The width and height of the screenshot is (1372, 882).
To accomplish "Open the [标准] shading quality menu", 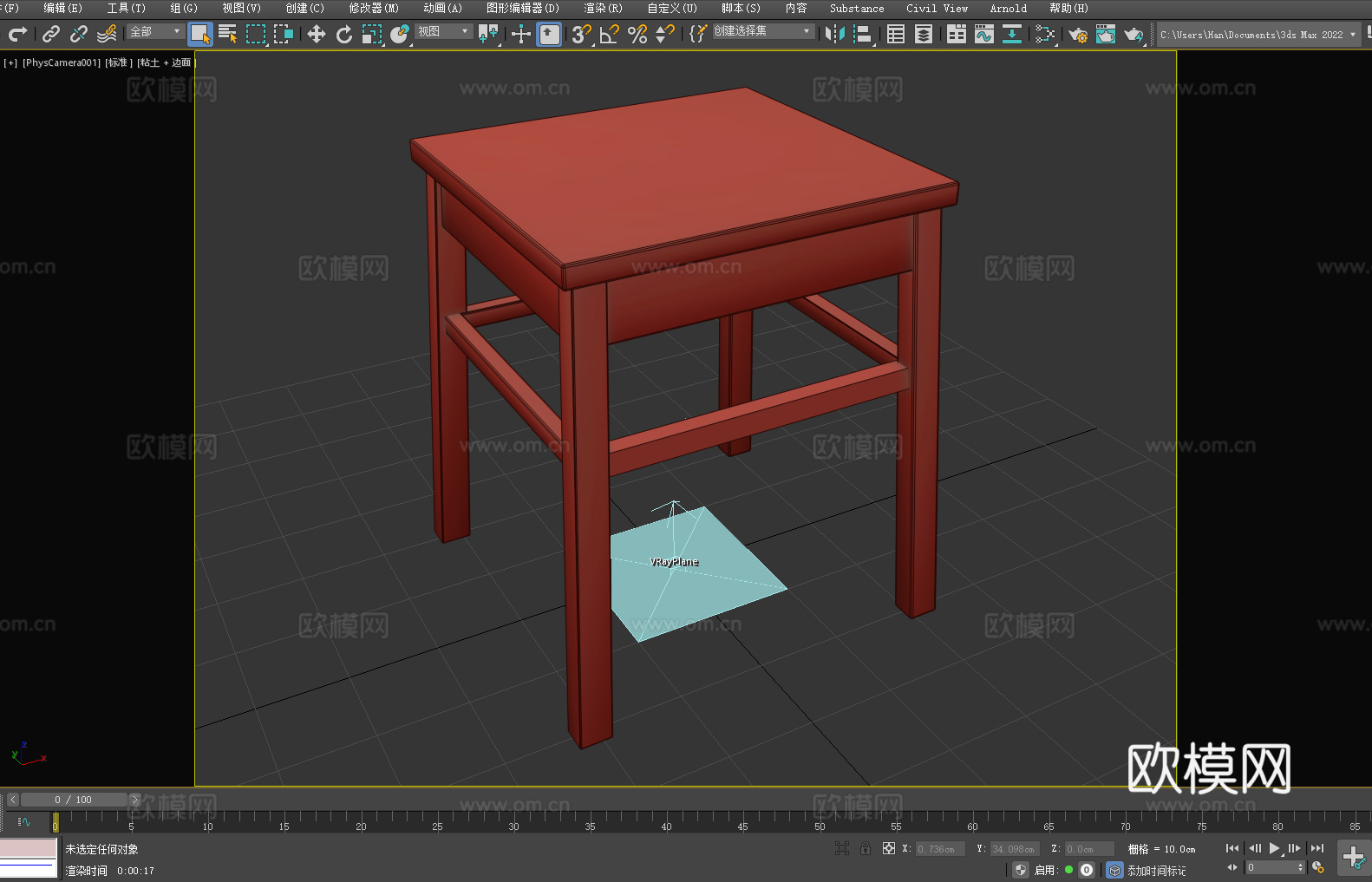I will click(119, 62).
